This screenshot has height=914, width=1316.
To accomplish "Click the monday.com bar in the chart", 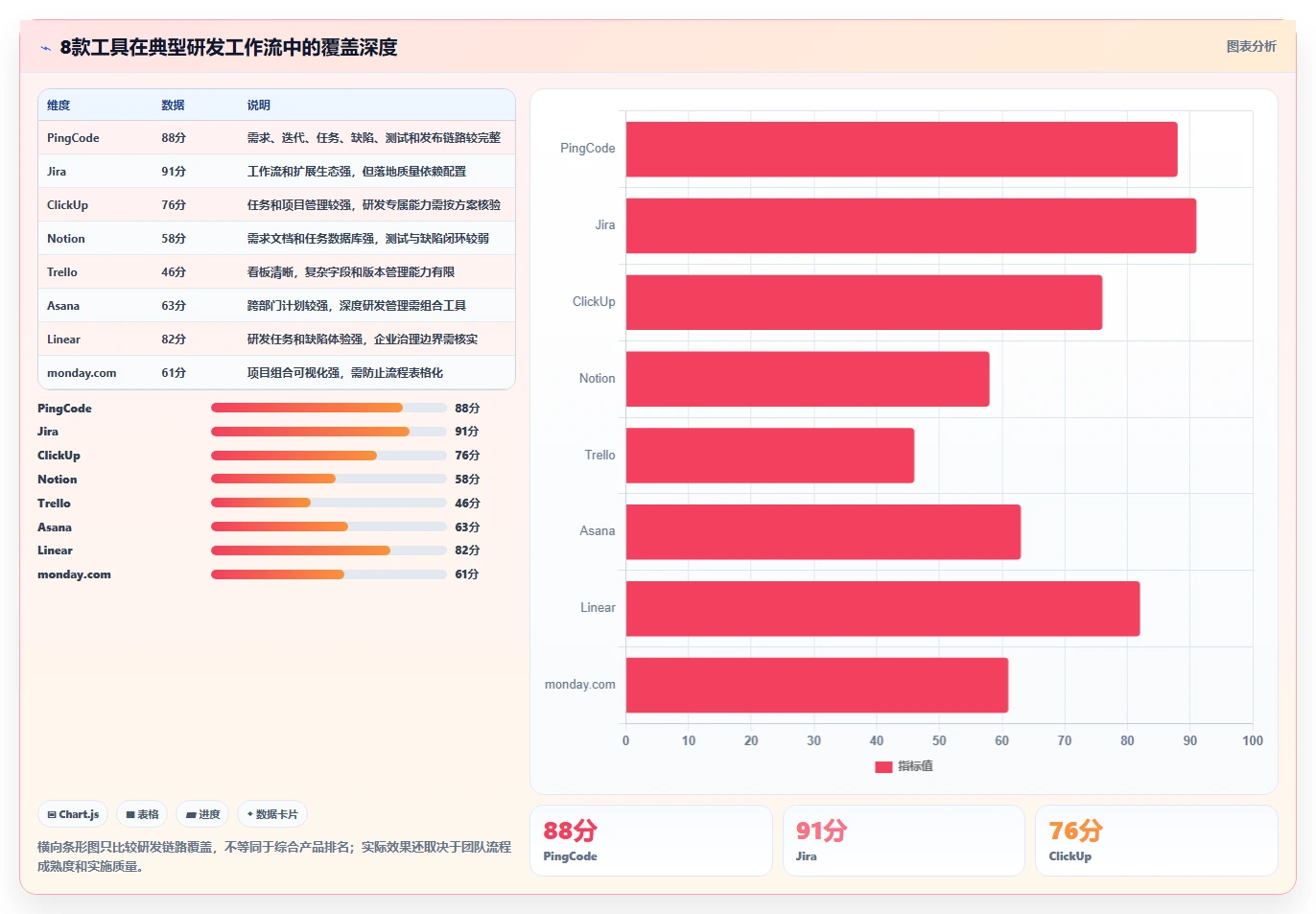I will pos(816,685).
